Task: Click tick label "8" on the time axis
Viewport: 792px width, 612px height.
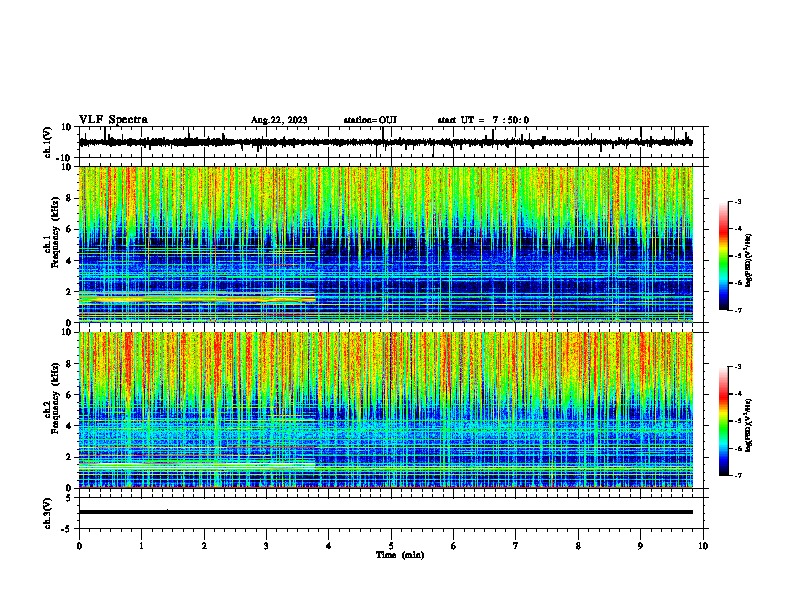Action: coord(578,546)
